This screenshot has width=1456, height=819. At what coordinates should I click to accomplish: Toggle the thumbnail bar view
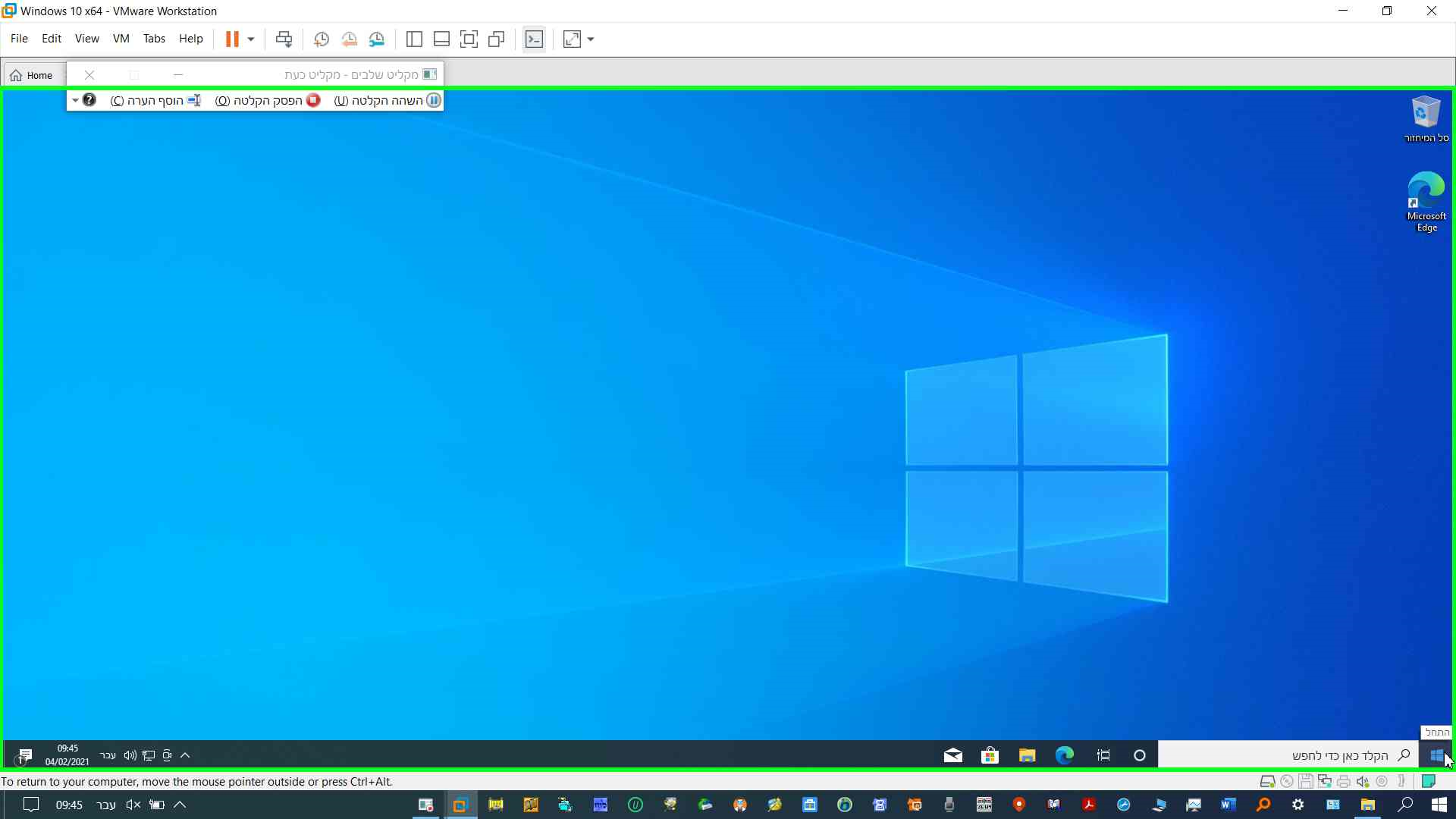(441, 39)
